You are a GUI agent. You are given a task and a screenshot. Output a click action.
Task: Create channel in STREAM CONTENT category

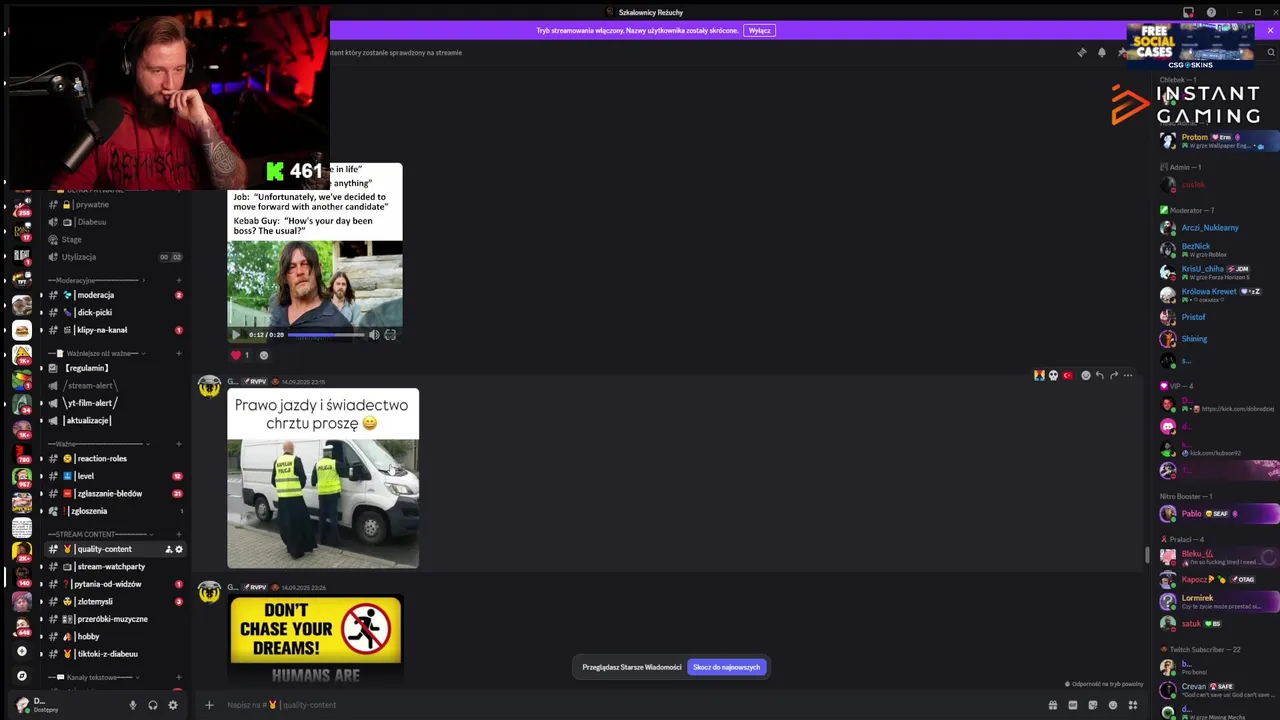(179, 534)
